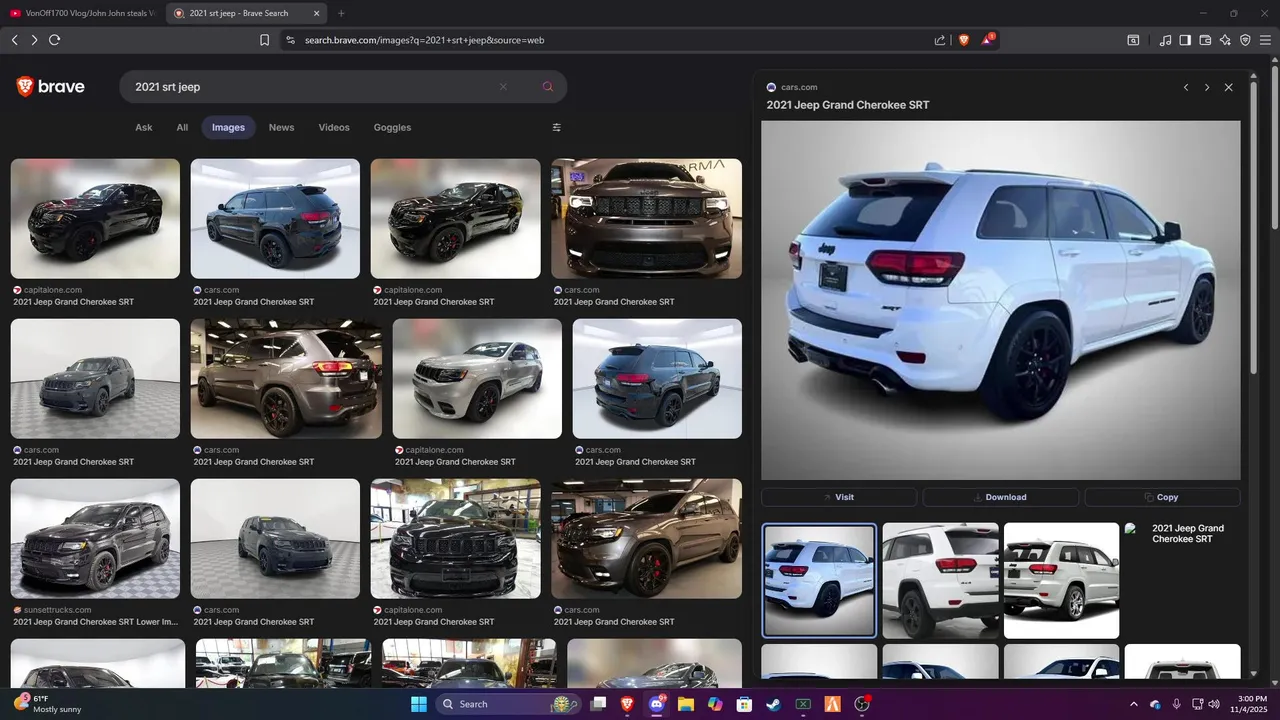1280x720 pixels.
Task: Close the image preview panel
Action: pos(1229,88)
